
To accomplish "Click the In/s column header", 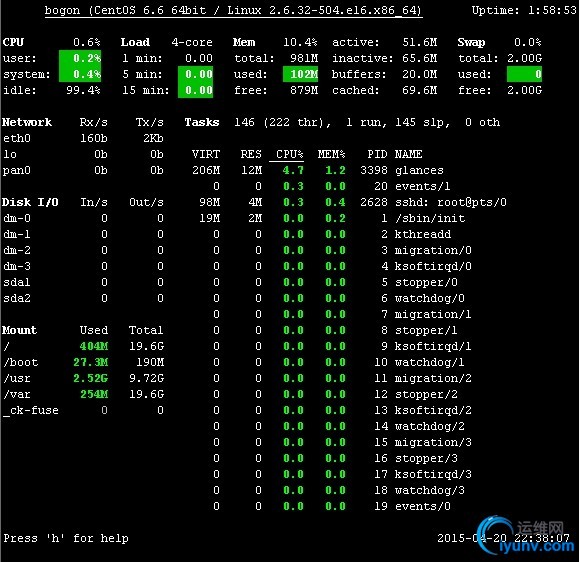I will pyautogui.click(x=94, y=202).
